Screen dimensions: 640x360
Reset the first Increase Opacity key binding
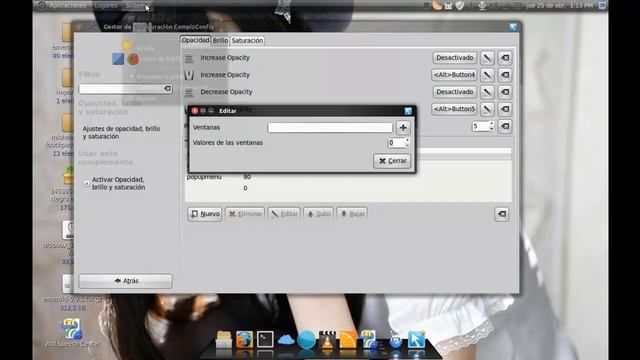pos(505,58)
